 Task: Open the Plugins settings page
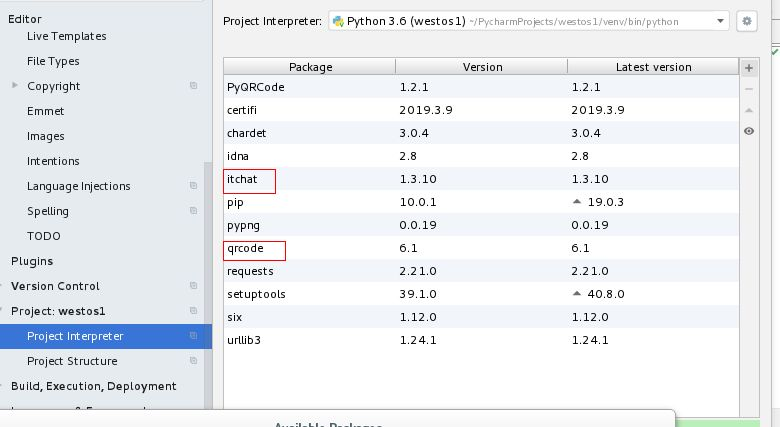[x=32, y=261]
